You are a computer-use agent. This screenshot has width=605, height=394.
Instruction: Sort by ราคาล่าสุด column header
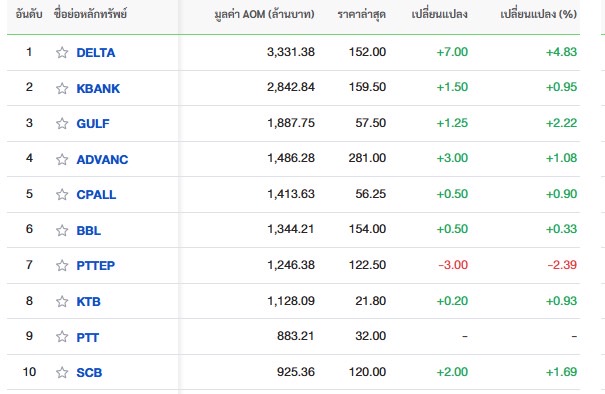point(362,15)
